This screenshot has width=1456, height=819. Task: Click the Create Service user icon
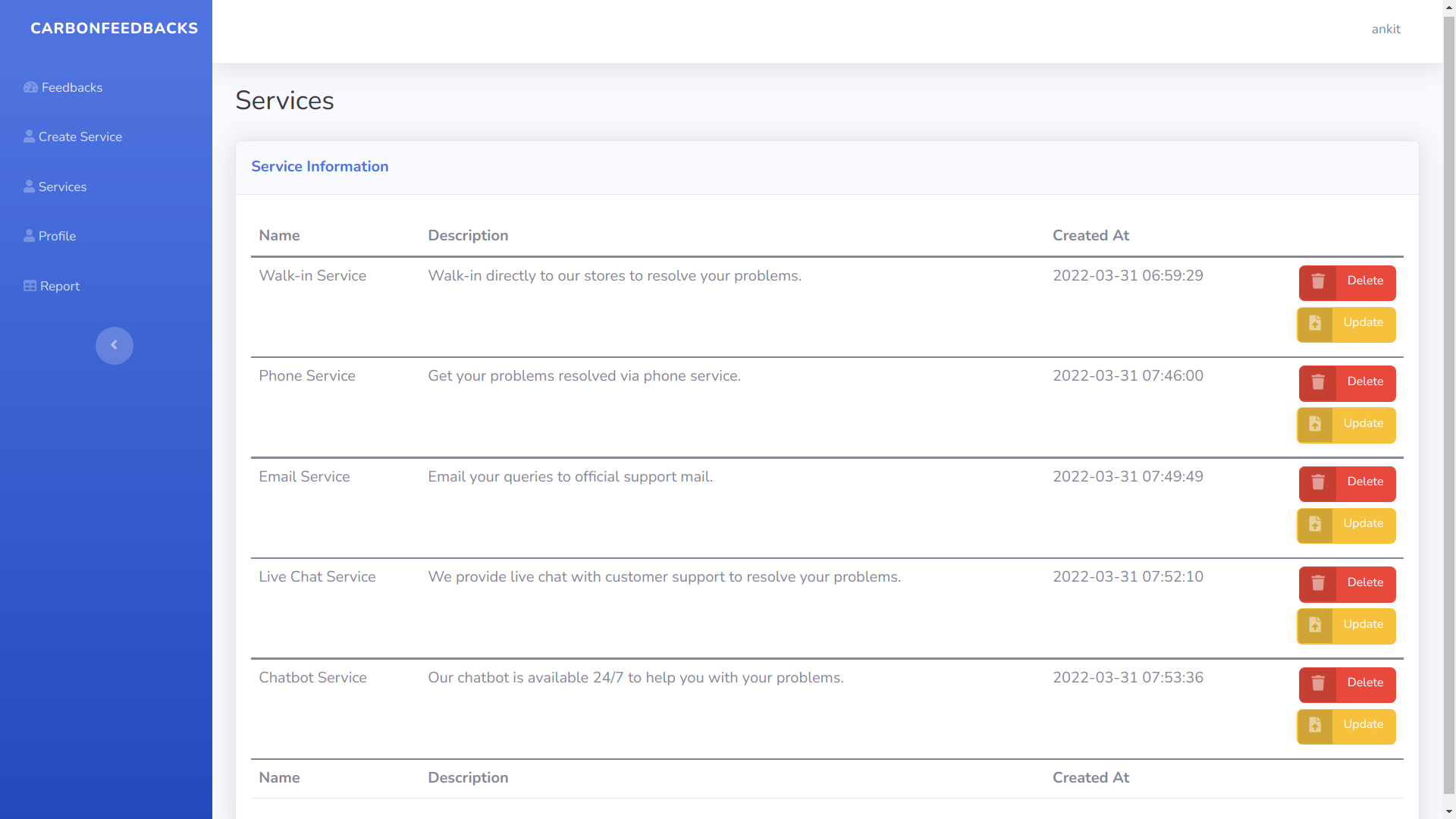(x=29, y=136)
